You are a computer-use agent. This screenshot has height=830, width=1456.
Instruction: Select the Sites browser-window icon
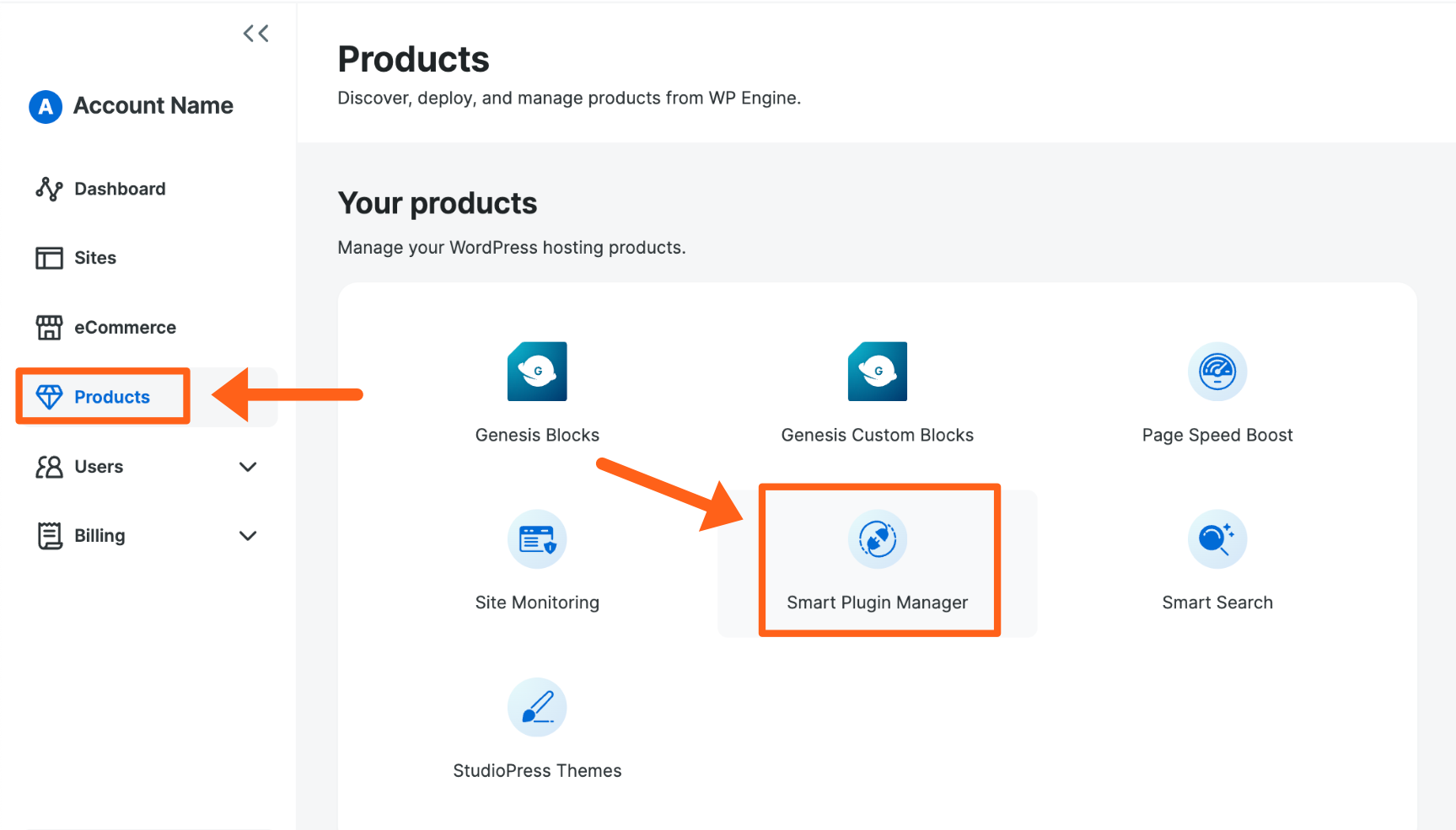[x=50, y=258]
